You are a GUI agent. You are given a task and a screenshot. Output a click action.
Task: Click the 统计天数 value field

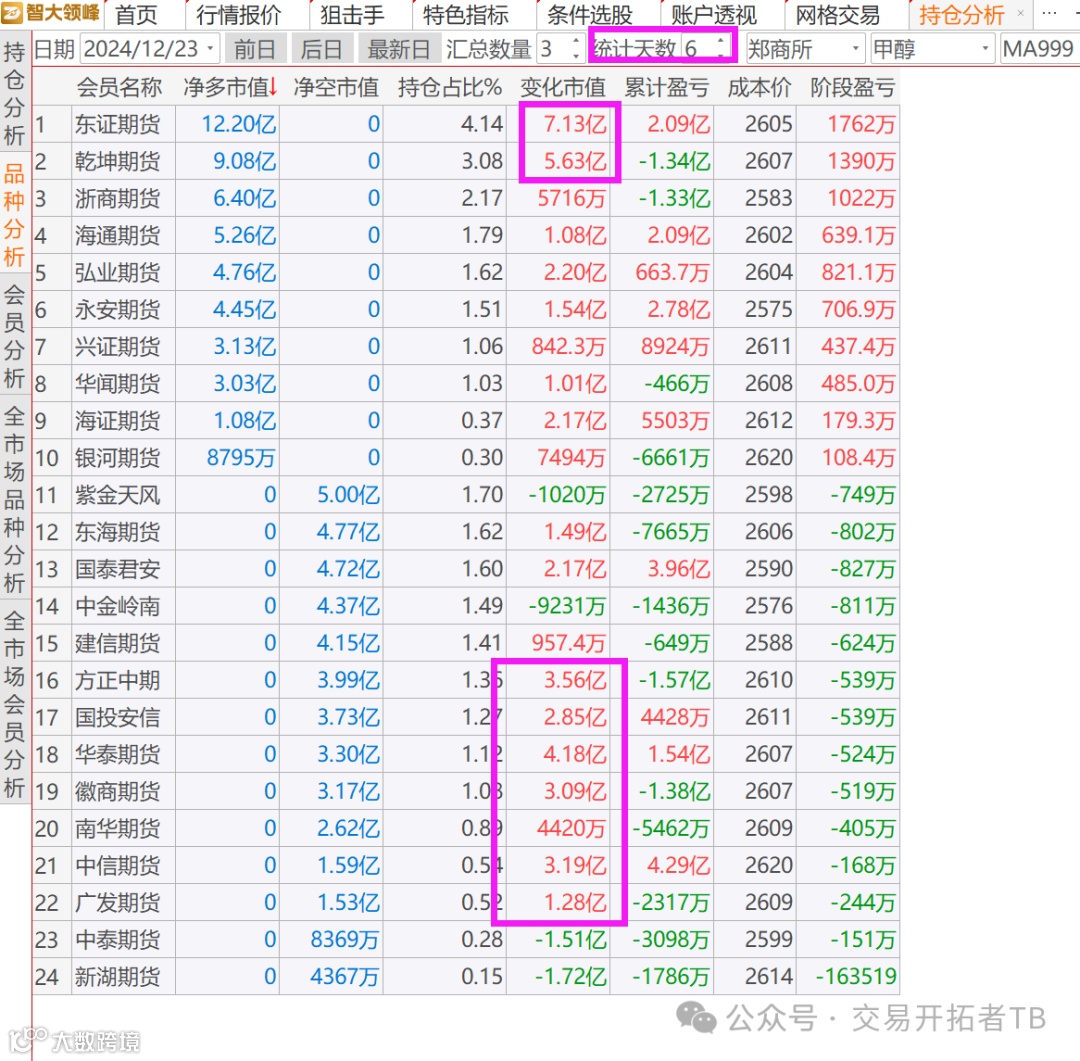coord(699,48)
